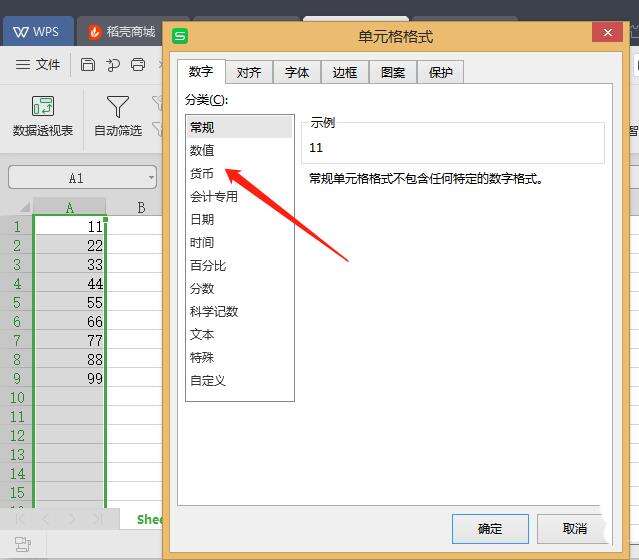Click cell containing 66
The height and width of the screenshot is (560, 639).
pos(69,321)
